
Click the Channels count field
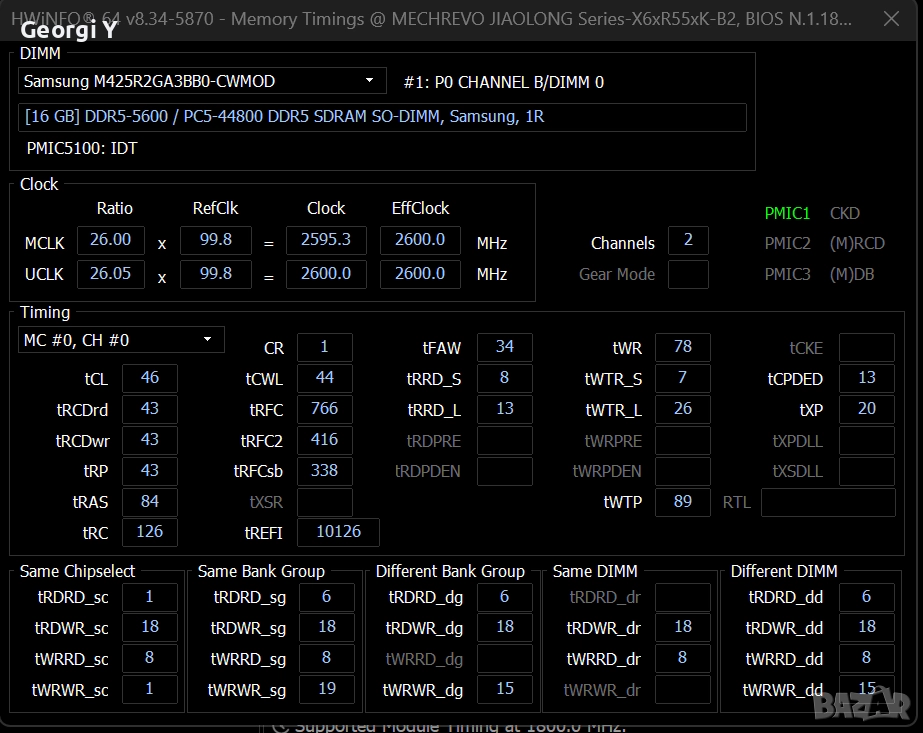tap(687, 241)
